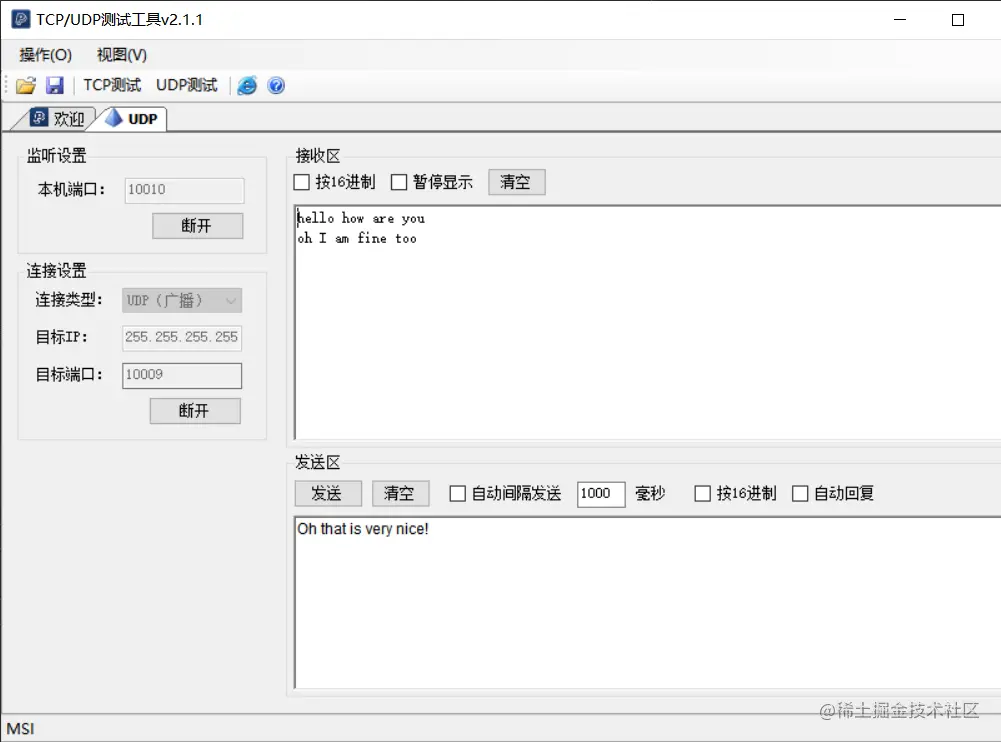Click the icon on the 欢迎 tab

pyautogui.click(x=39, y=117)
